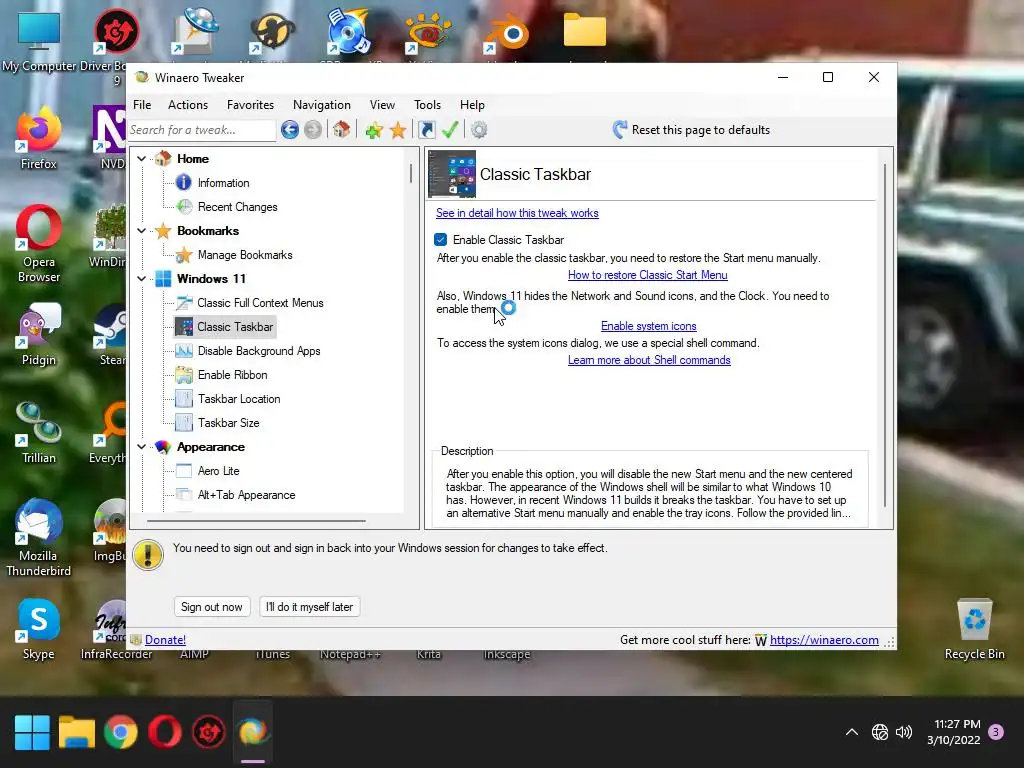Viewport: 1024px width, 768px height.
Task: Collapse the Home tree node
Action: [x=142, y=159]
